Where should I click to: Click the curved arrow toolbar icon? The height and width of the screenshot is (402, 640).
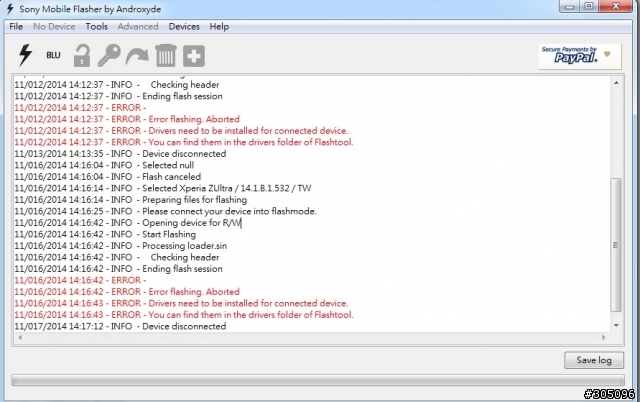[x=137, y=56]
